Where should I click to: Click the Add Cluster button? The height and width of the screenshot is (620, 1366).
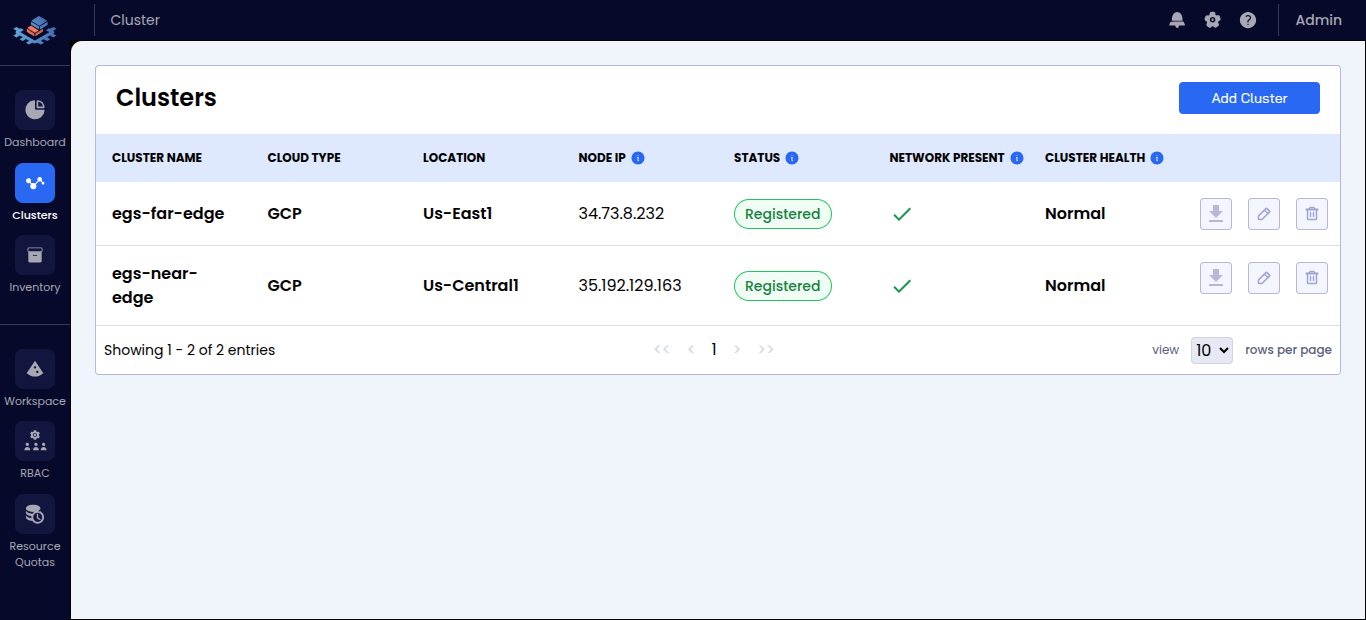[x=1249, y=98]
